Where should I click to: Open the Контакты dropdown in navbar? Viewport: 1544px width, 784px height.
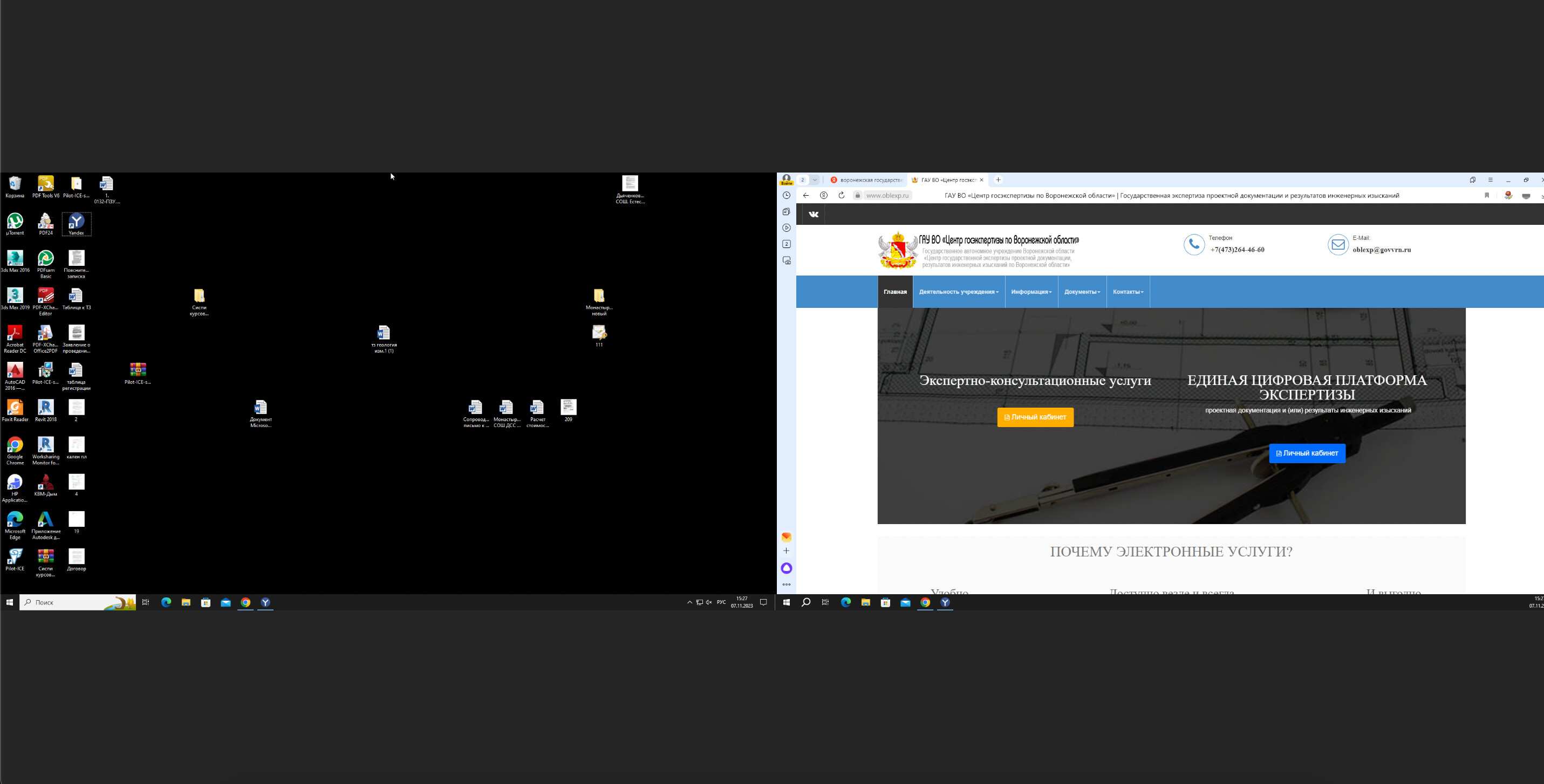(1128, 292)
